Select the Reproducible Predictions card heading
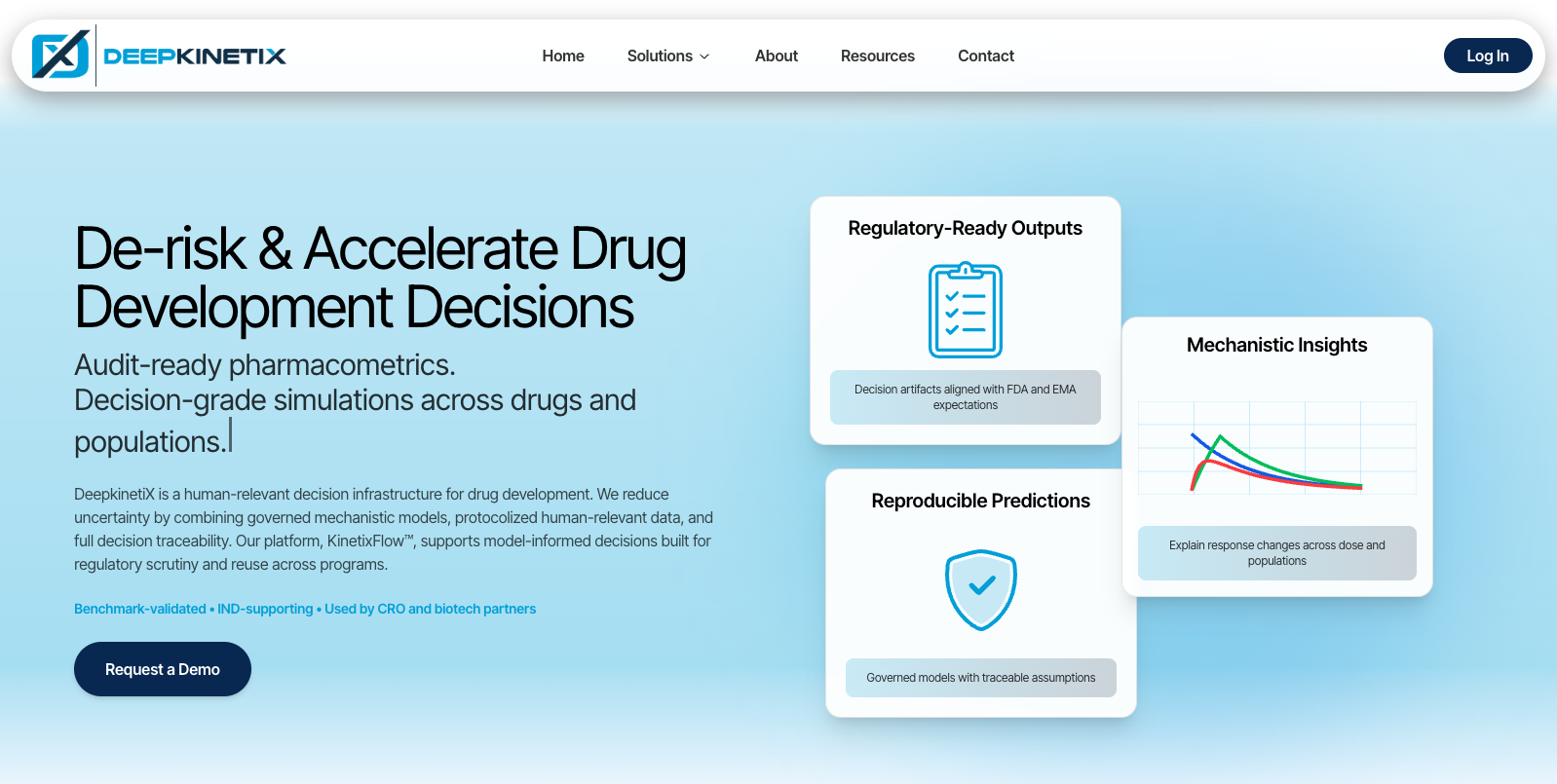The image size is (1557, 784). (x=980, y=501)
